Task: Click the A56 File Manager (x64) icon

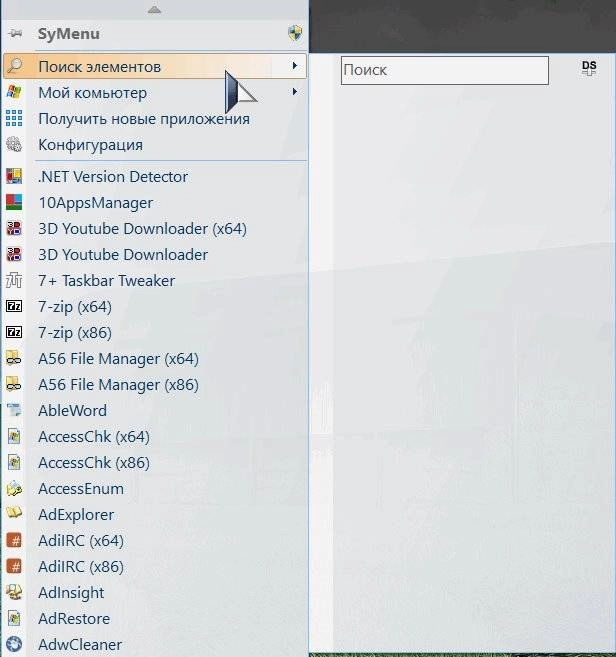Action: pyautogui.click(x=14, y=358)
